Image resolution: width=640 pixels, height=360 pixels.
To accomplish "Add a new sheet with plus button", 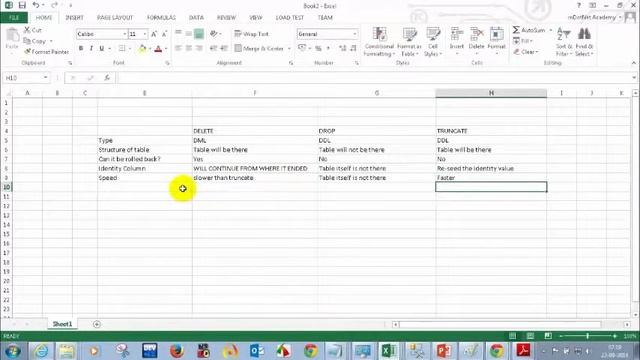I will coord(97,324).
